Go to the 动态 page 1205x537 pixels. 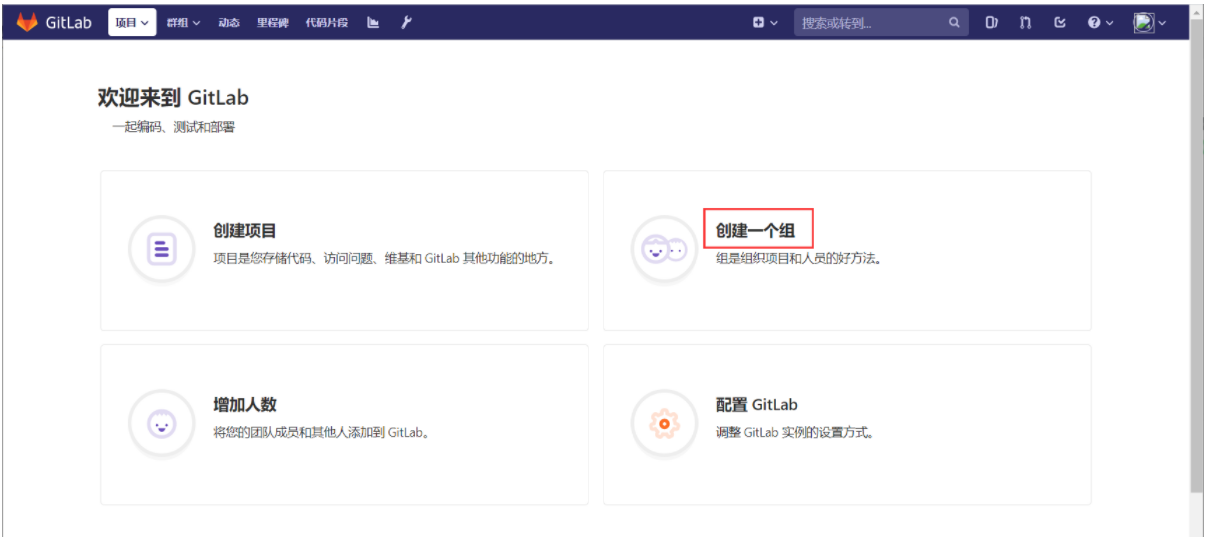coord(229,22)
